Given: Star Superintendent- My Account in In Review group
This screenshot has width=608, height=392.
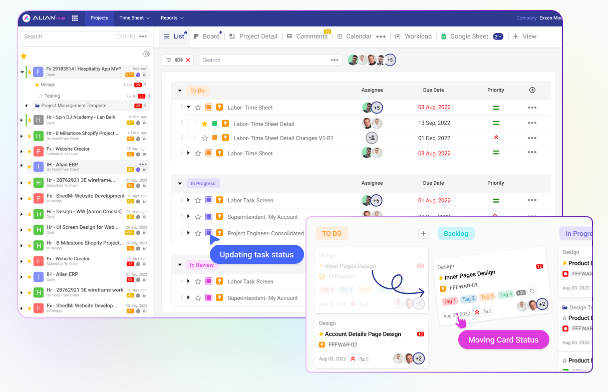Looking at the screenshot, I should [198, 298].
